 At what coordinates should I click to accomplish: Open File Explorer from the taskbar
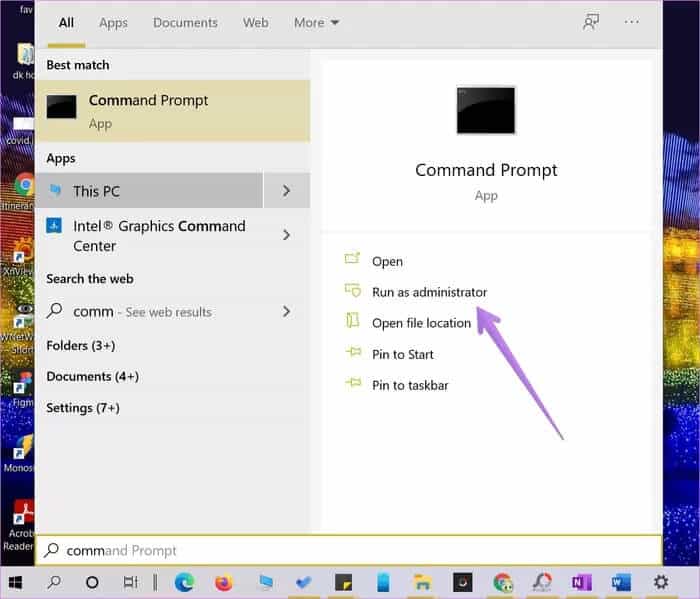[x=422, y=582]
